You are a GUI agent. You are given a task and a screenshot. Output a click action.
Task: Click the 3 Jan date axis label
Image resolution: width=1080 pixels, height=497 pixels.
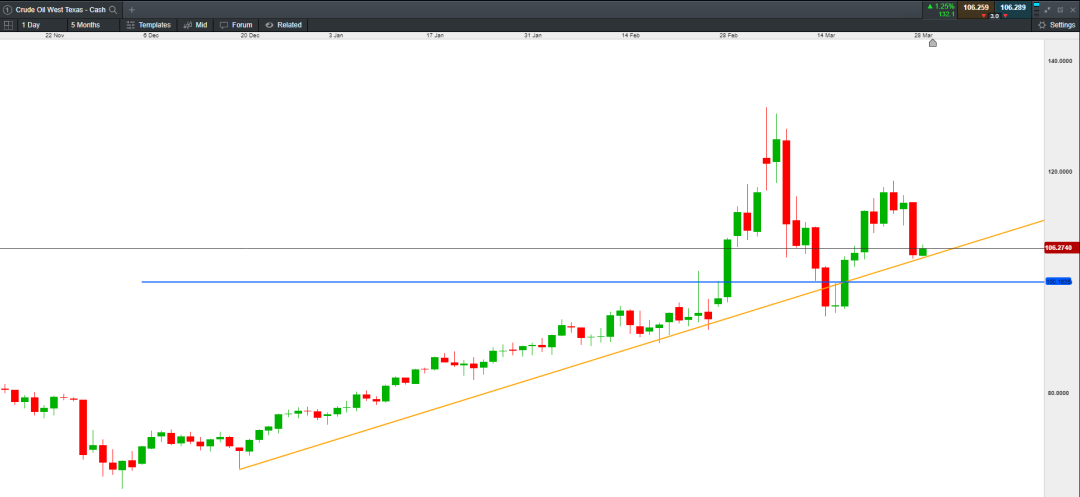tap(336, 35)
